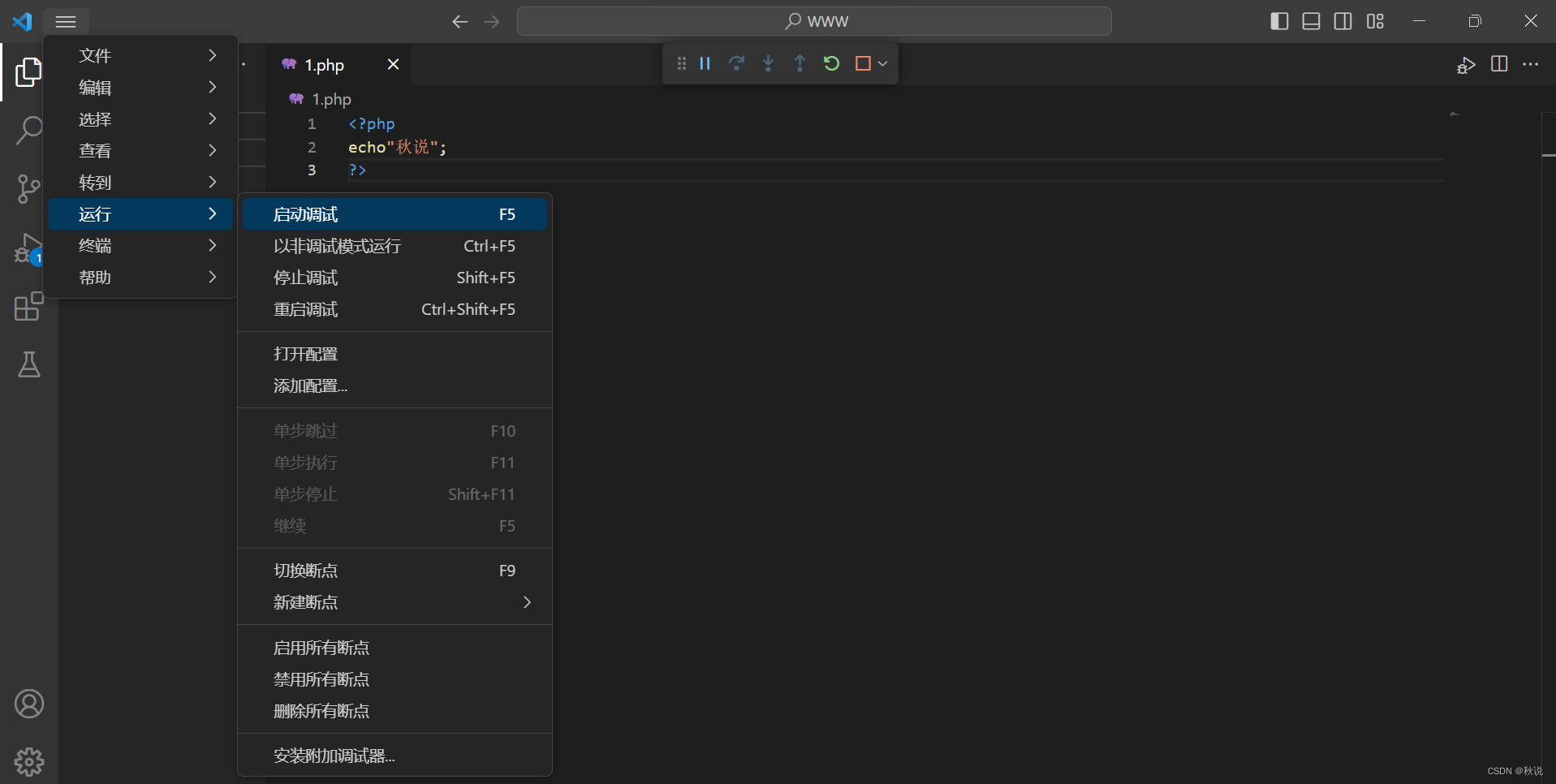Choose 安装附加调试器...
Image resolution: width=1556 pixels, height=784 pixels.
[x=394, y=756]
